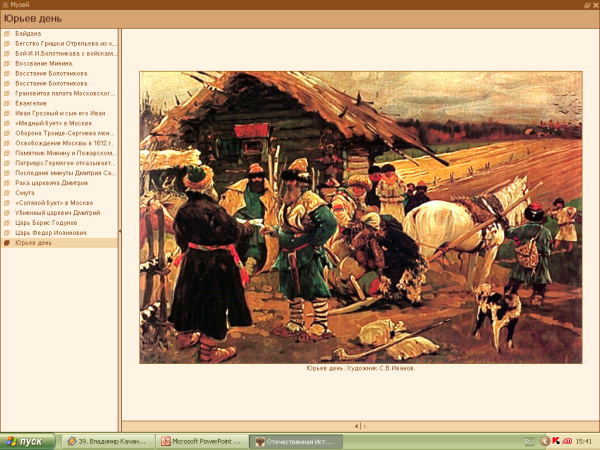Click the highlighted Юрьев день item icon
The width and height of the screenshot is (600, 450).
pos(7,242)
